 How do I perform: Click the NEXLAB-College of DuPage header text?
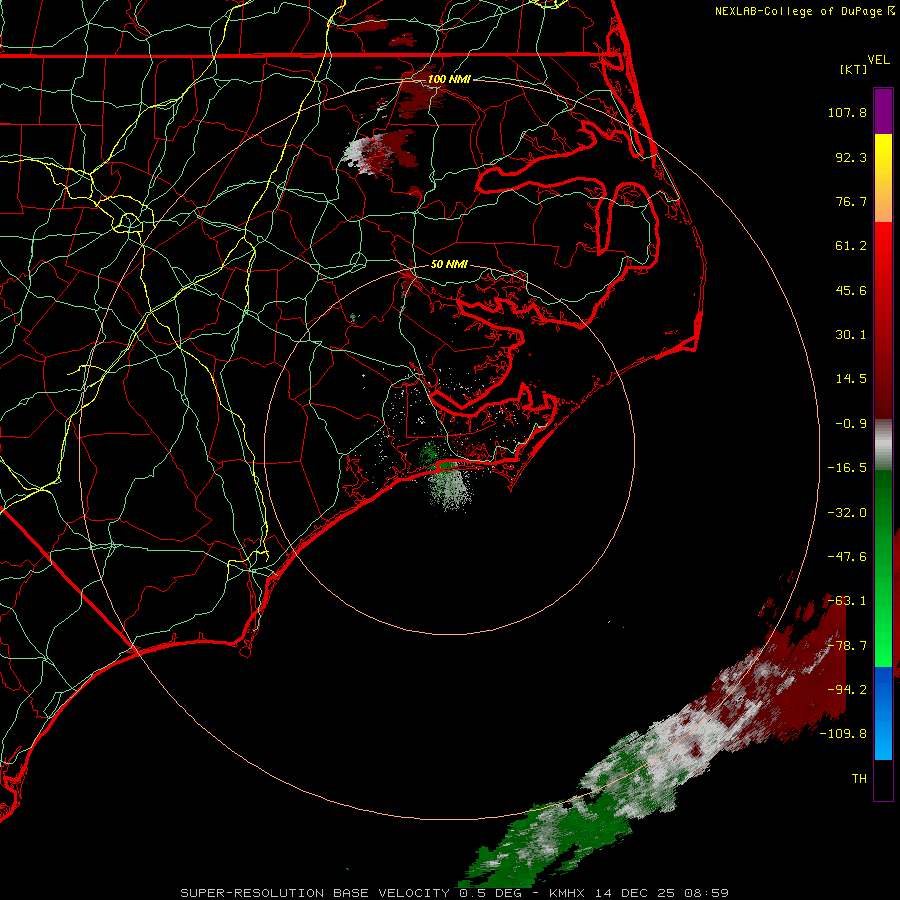click(805, 11)
